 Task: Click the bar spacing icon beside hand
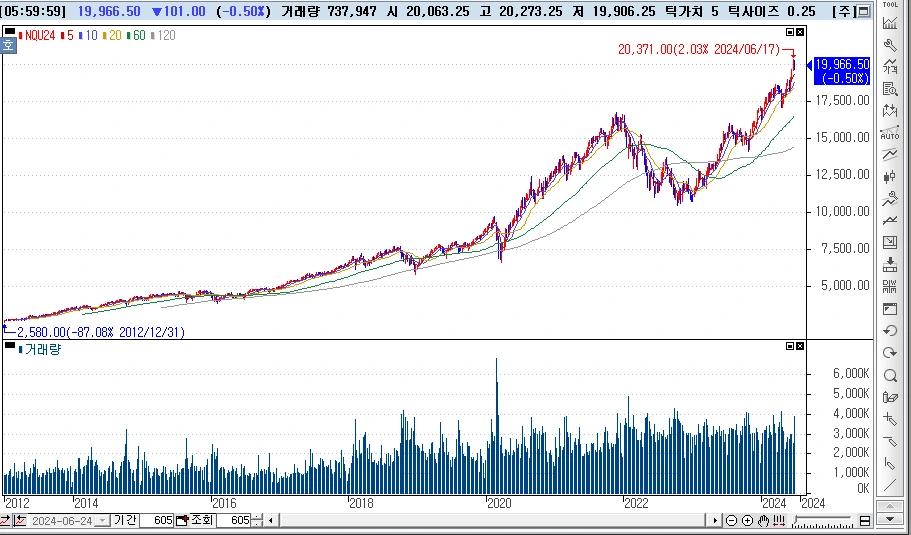(779, 520)
